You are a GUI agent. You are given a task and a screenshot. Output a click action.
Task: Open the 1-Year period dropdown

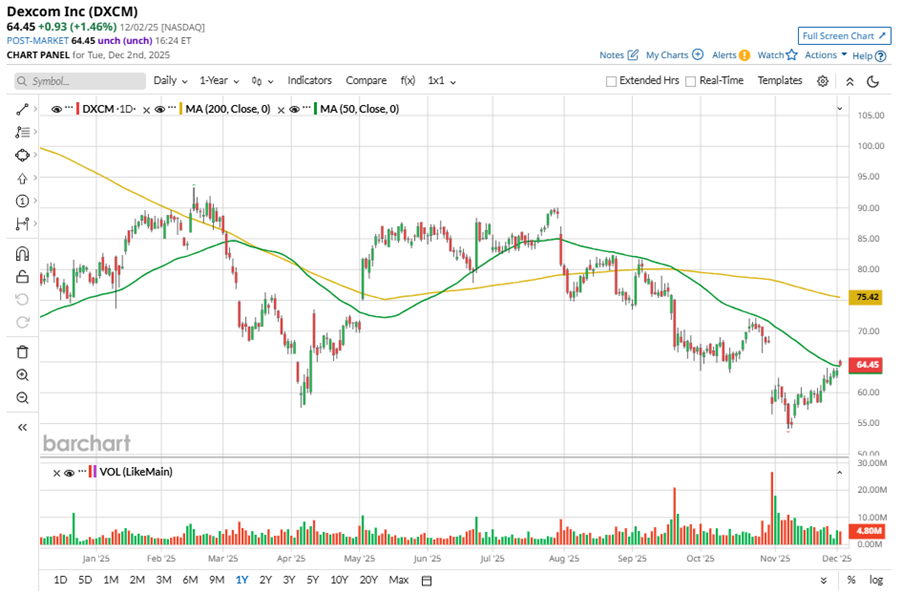(x=219, y=81)
